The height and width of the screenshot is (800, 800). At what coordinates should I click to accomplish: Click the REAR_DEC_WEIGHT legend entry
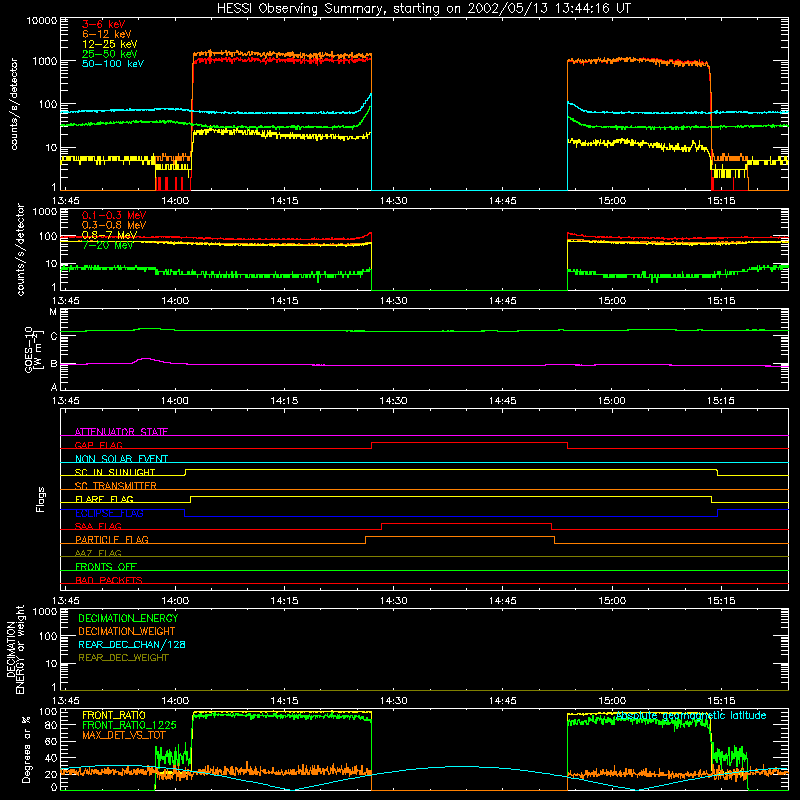(x=123, y=658)
